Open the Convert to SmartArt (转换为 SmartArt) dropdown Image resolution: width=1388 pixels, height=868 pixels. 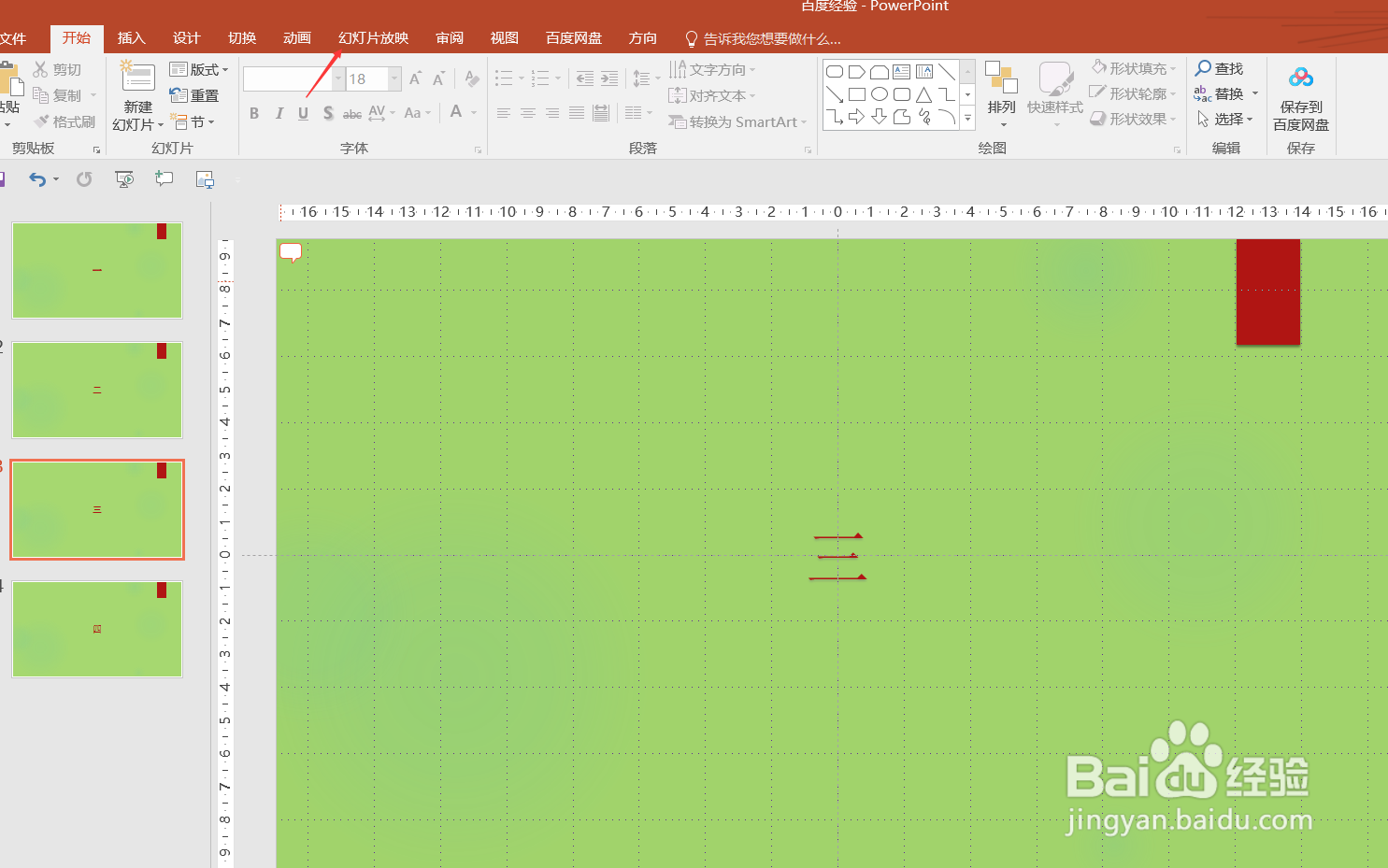click(737, 121)
